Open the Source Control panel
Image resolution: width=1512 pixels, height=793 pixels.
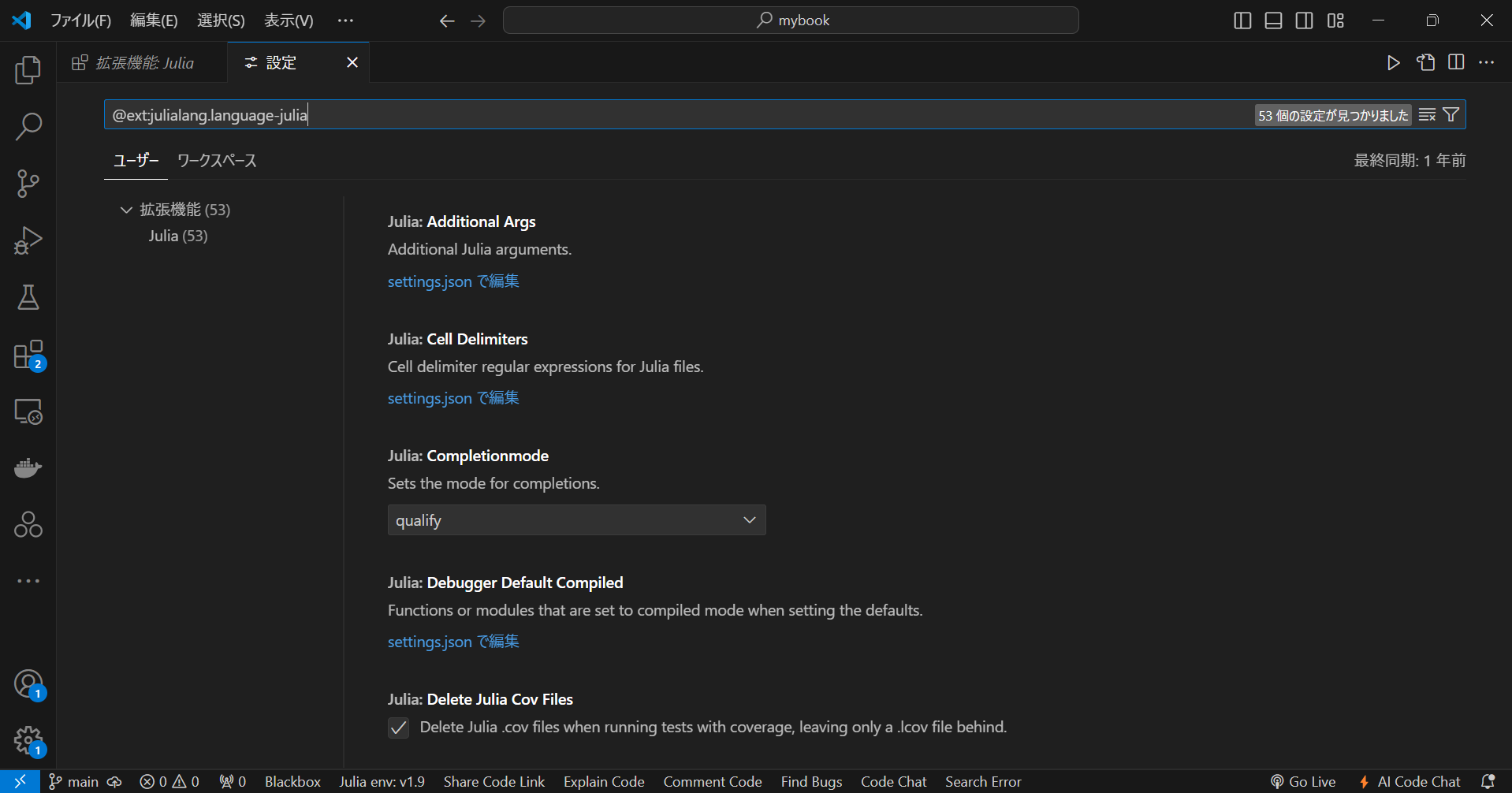[x=28, y=183]
